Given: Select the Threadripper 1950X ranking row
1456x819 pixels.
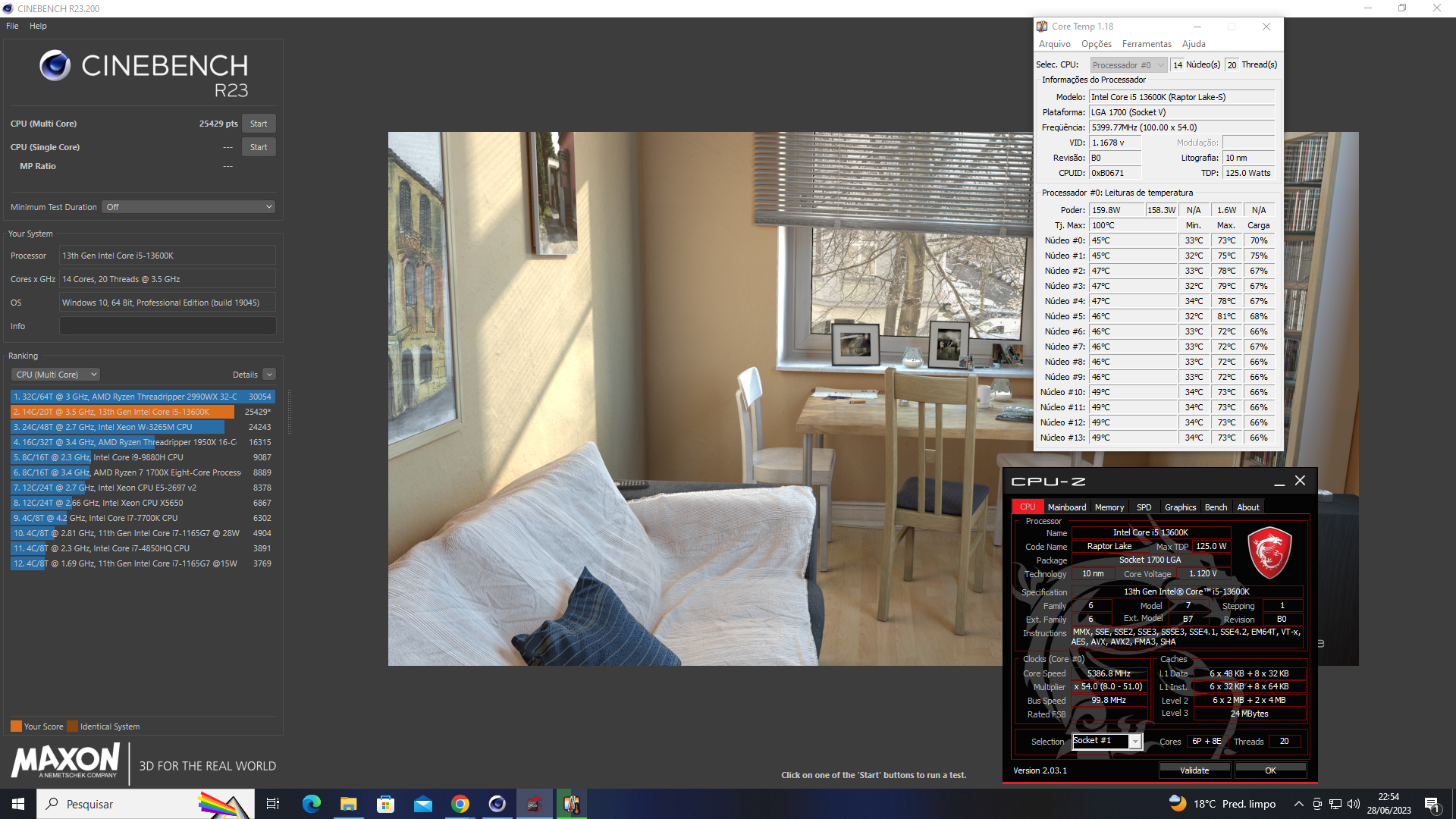Looking at the screenshot, I should coord(143,442).
